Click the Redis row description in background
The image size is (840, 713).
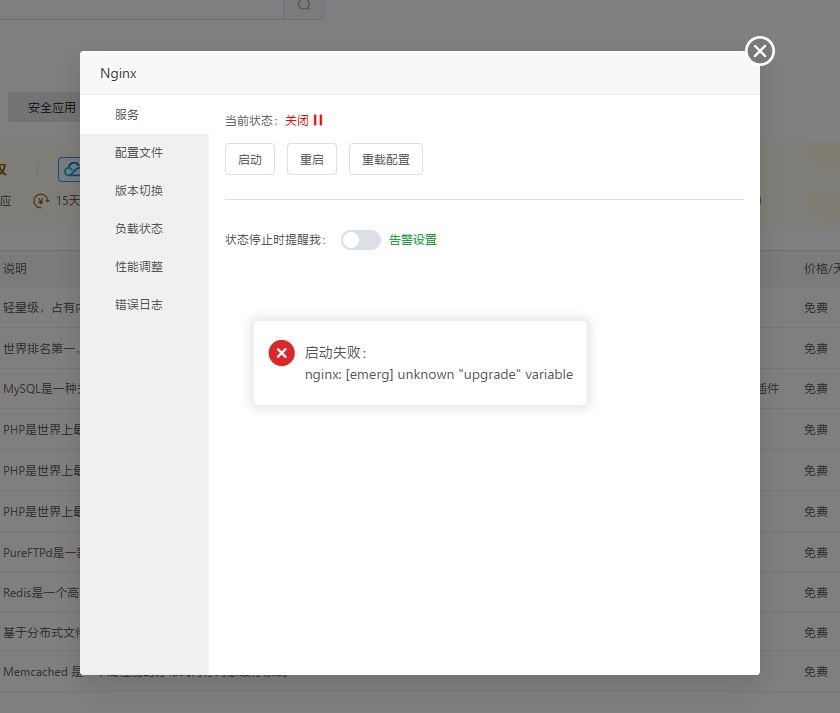click(41, 592)
